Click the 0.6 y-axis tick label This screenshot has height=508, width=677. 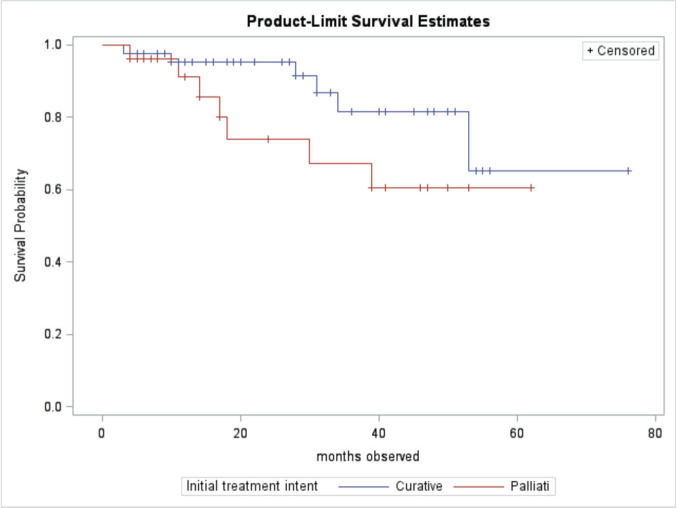53,189
